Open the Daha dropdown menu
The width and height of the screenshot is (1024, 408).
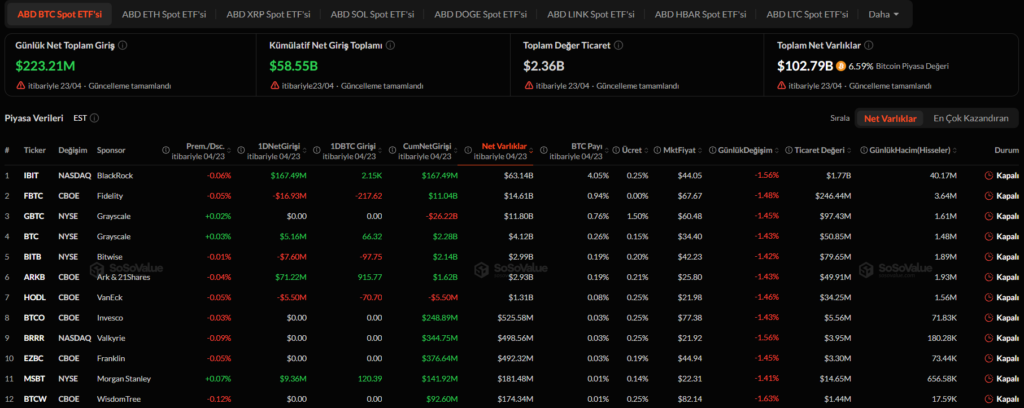(x=883, y=15)
